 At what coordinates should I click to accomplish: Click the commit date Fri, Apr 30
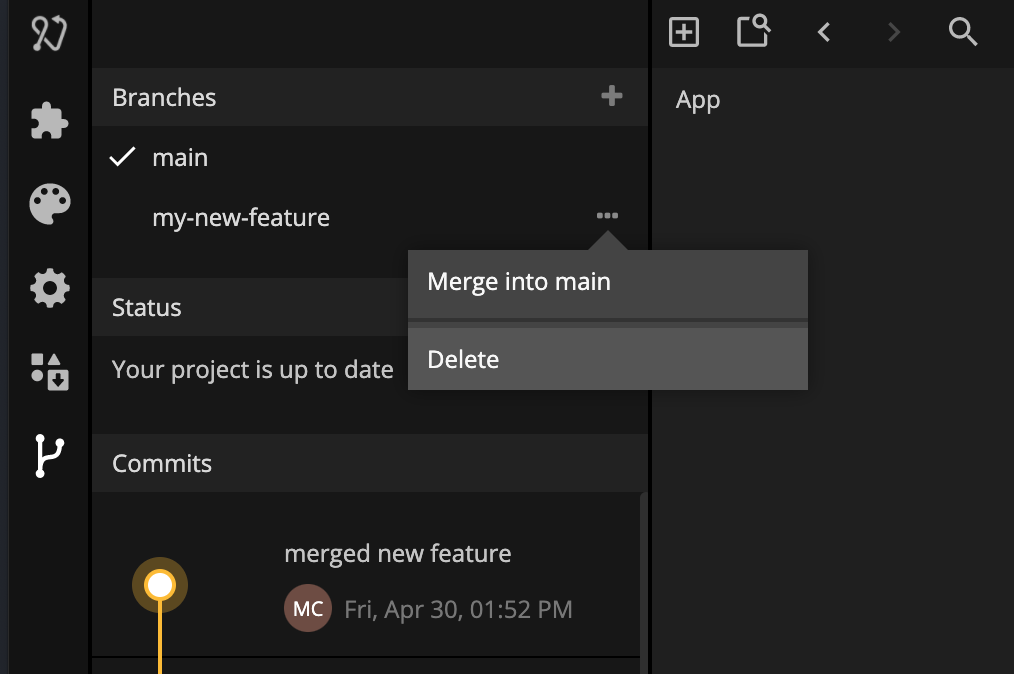click(x=458, y=609)
